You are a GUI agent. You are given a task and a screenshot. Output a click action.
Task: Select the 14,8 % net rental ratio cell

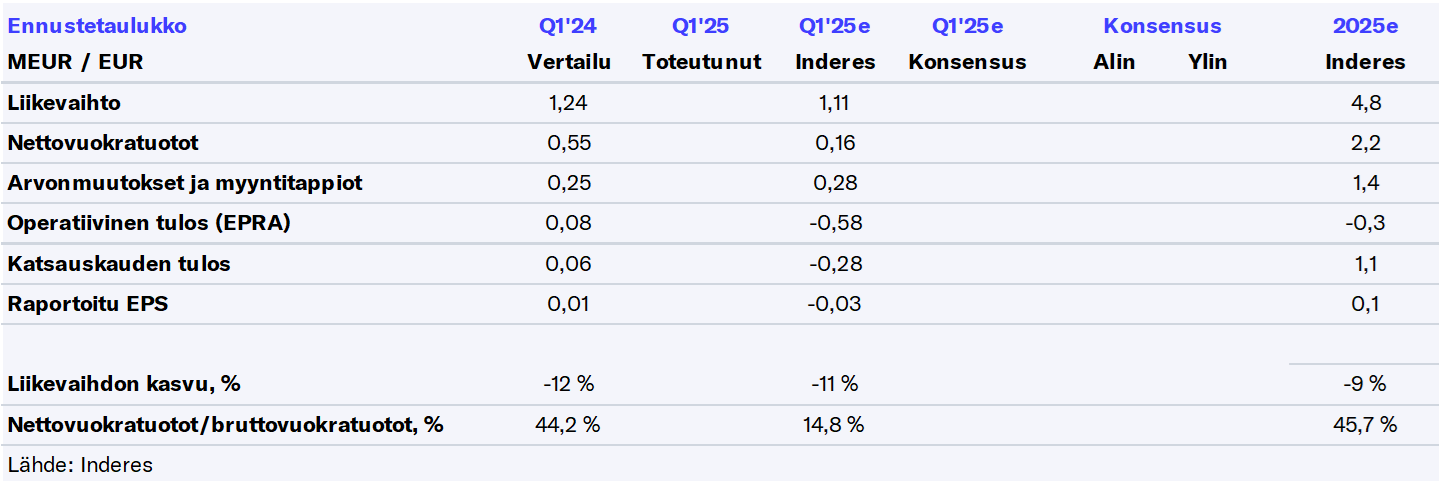(x=835, y=425)
